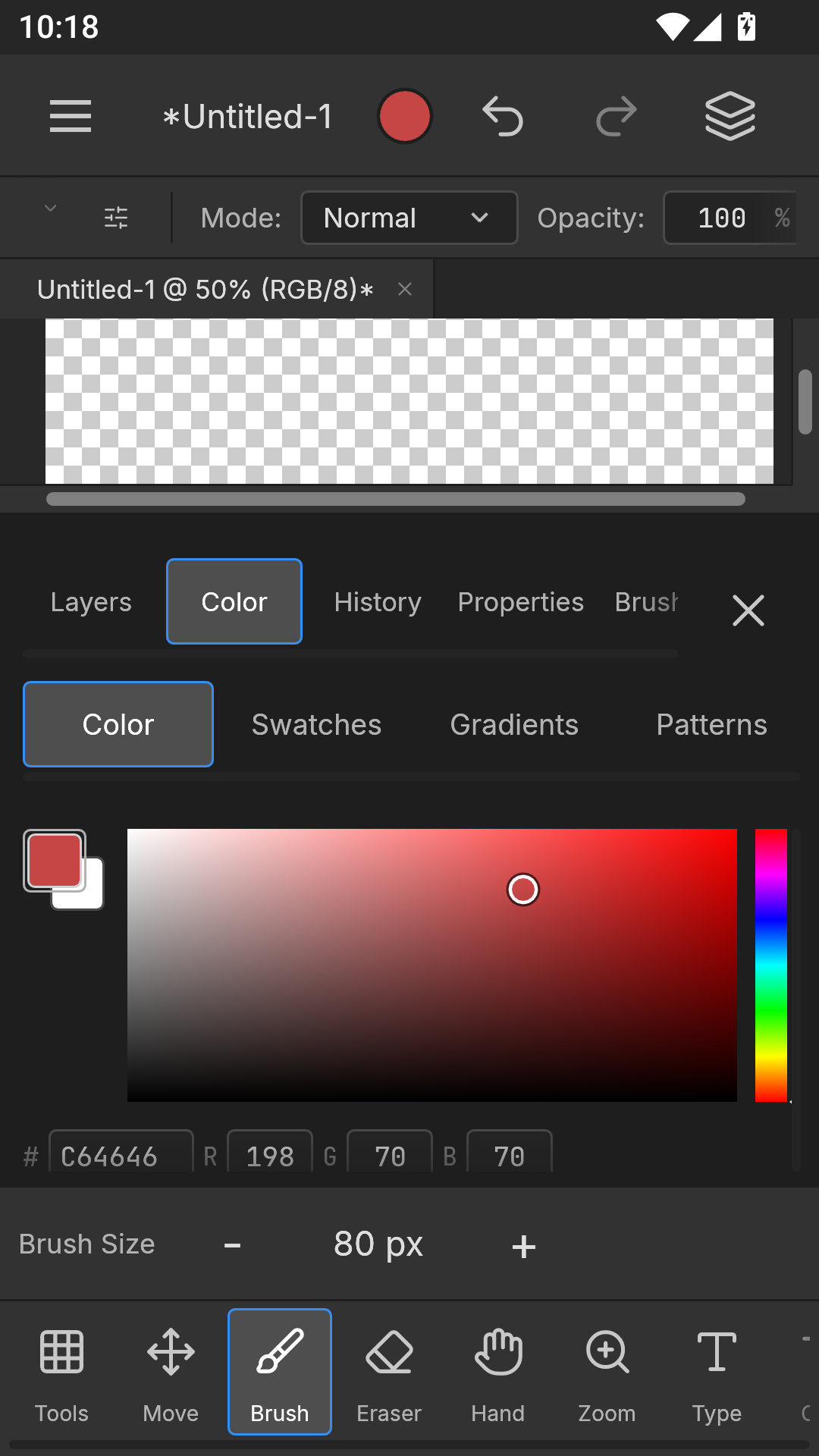Open the hamburger main menu

pos(71,116)
